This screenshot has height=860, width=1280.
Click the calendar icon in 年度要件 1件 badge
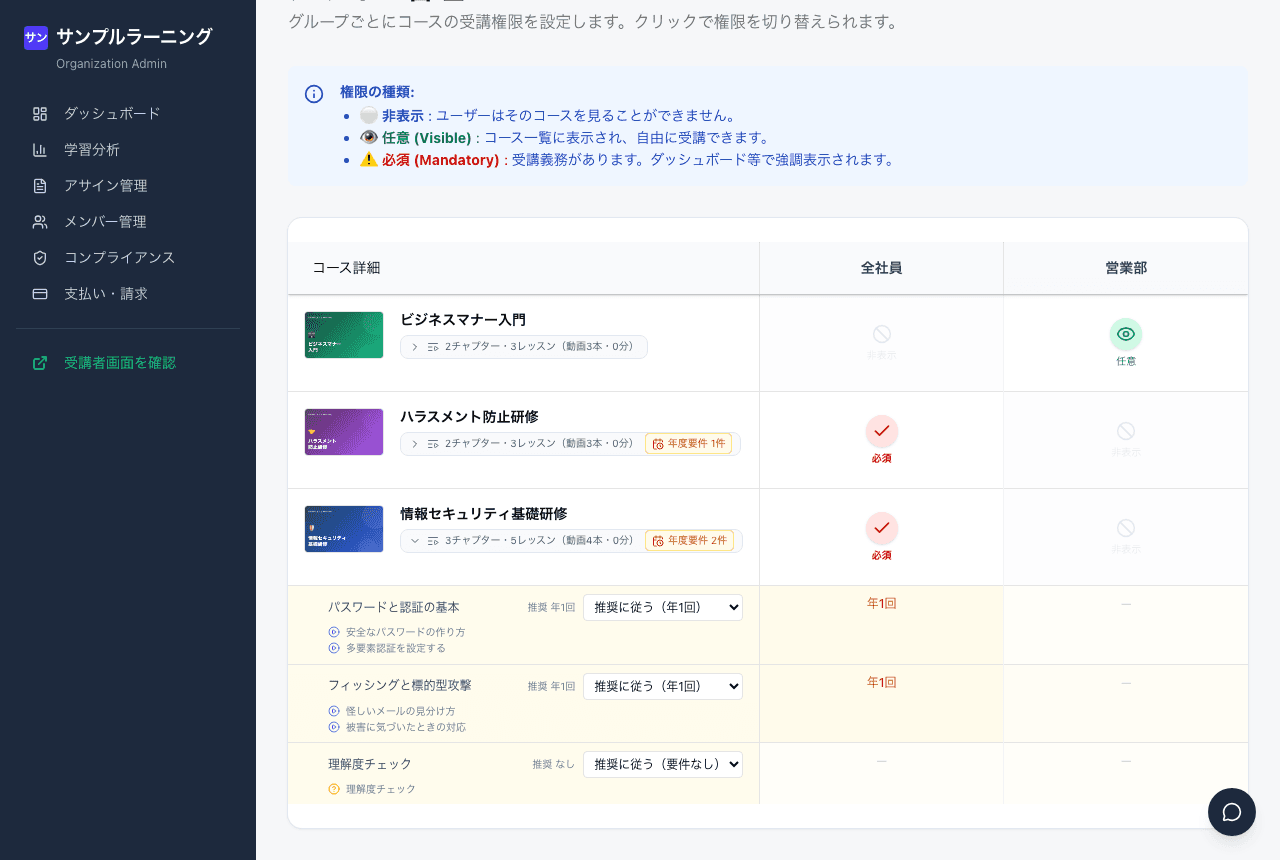658,443
